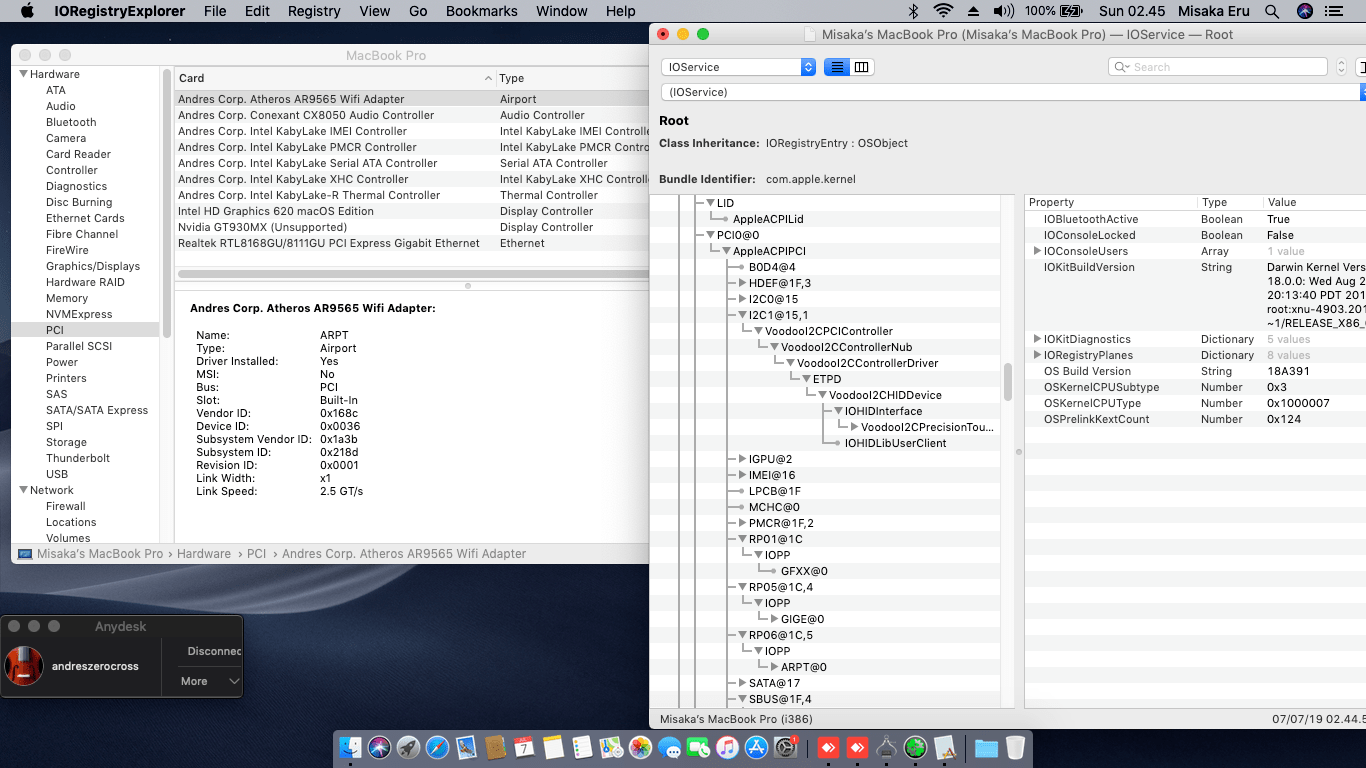Open App Store from the dock
1366x768 pixels.
[756, 748]
